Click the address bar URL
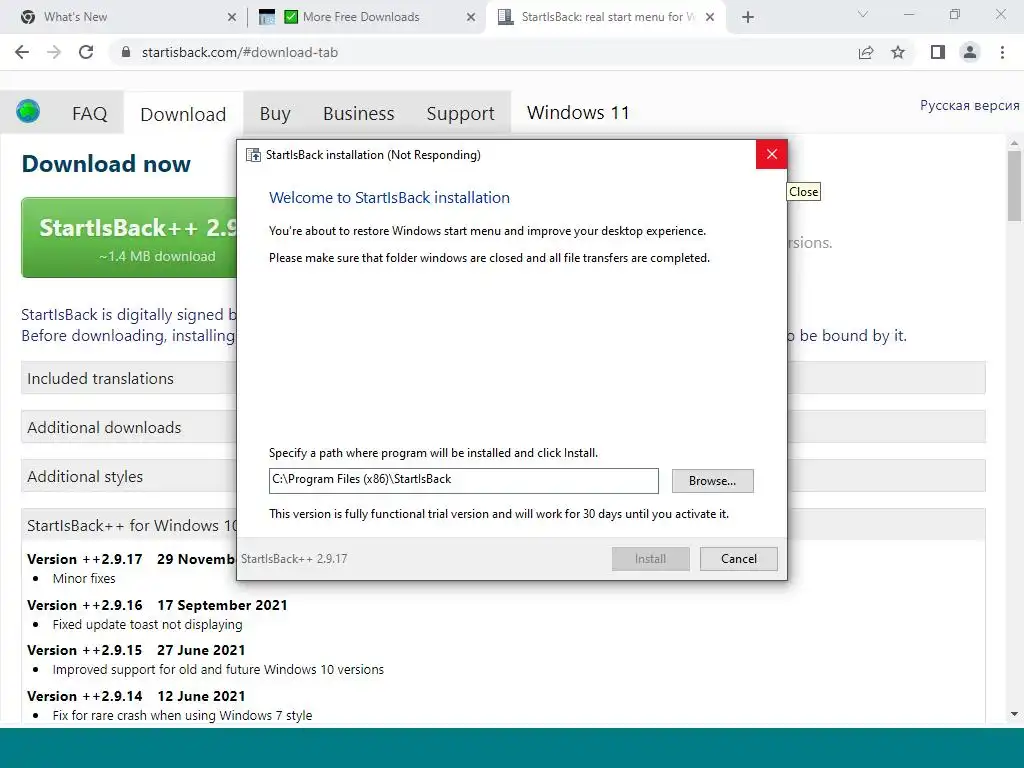Screen dimensions: 1024x768 point(240,52)
